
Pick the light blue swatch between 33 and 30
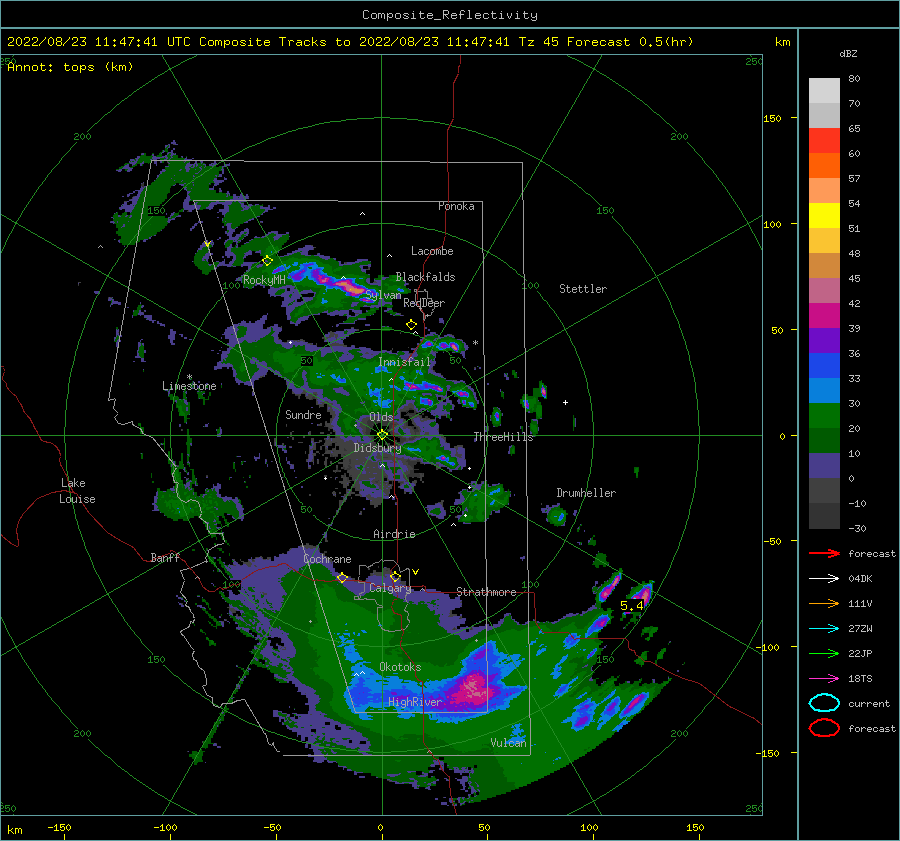[824, 390]
